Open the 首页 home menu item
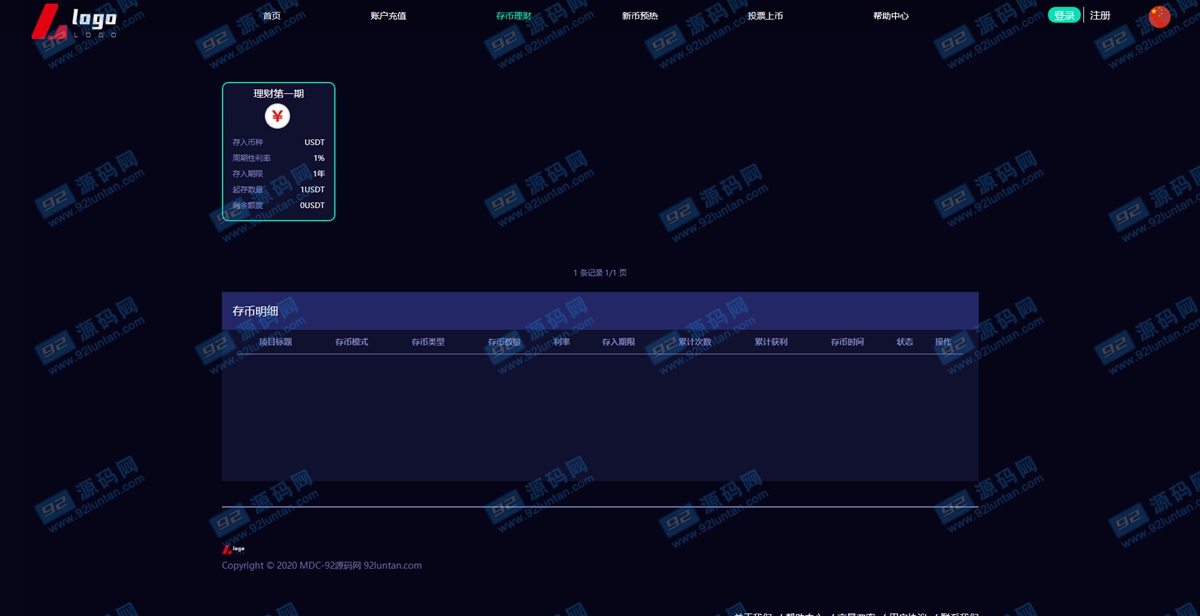The image size is (1200, 616). [271, 16]
